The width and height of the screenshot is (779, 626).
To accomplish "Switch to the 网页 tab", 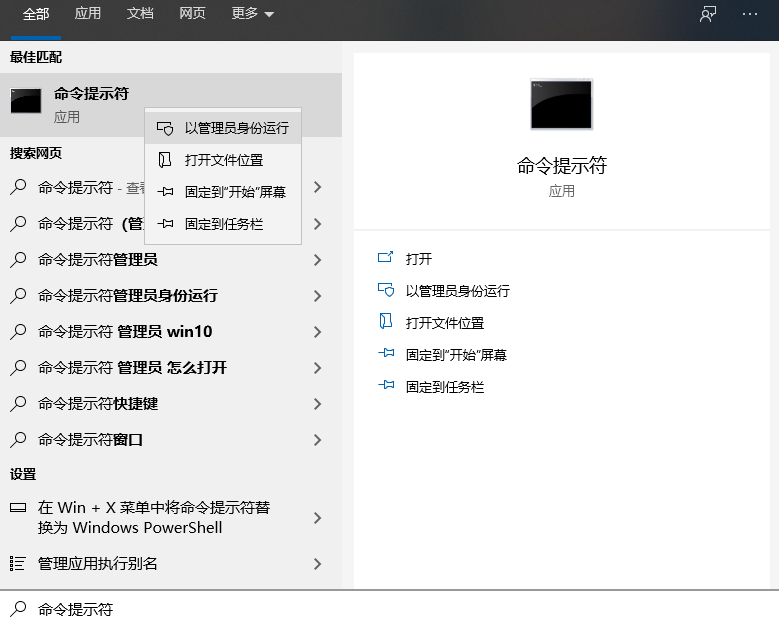I will tap(193, 14).
